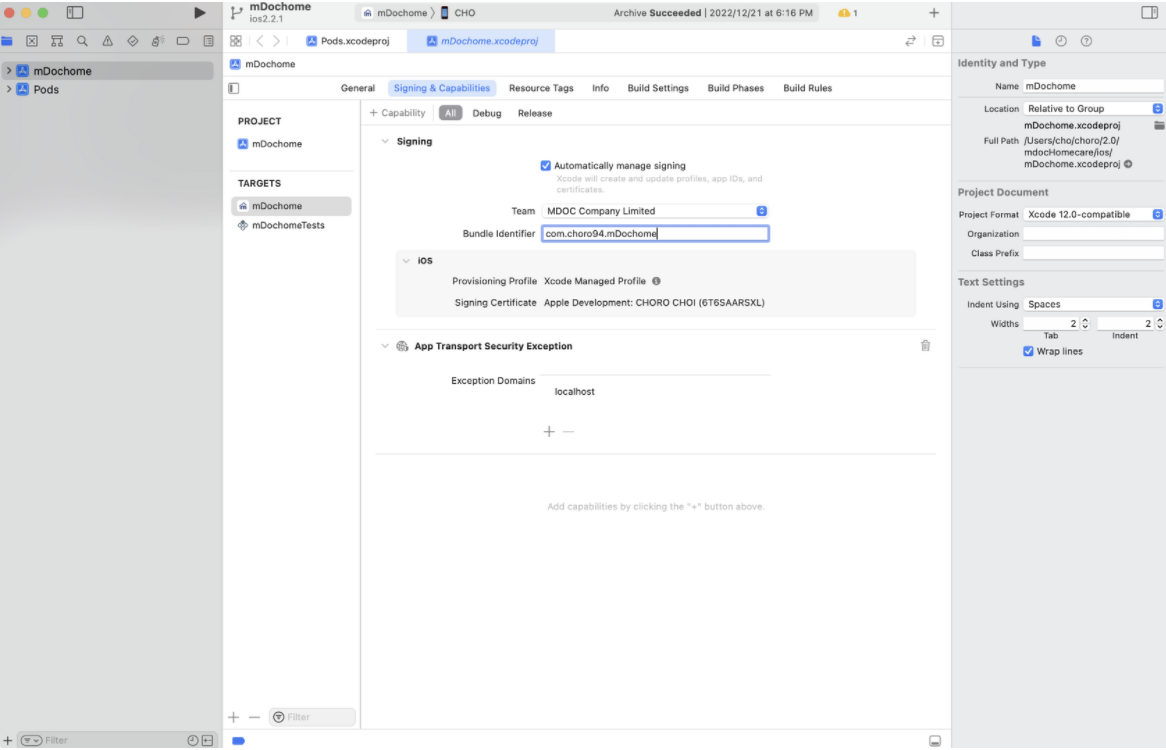Click the editor refresh arrows icon
Viewport: 1166px width, 750px height.
click(910, 41)
